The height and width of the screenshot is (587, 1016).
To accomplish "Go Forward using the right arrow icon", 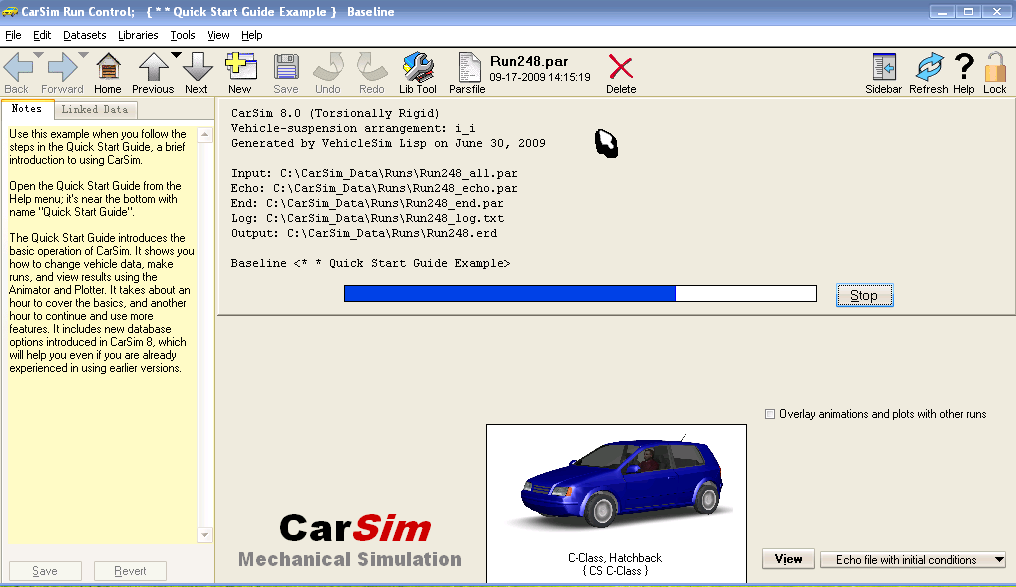I will pos(62,67).
